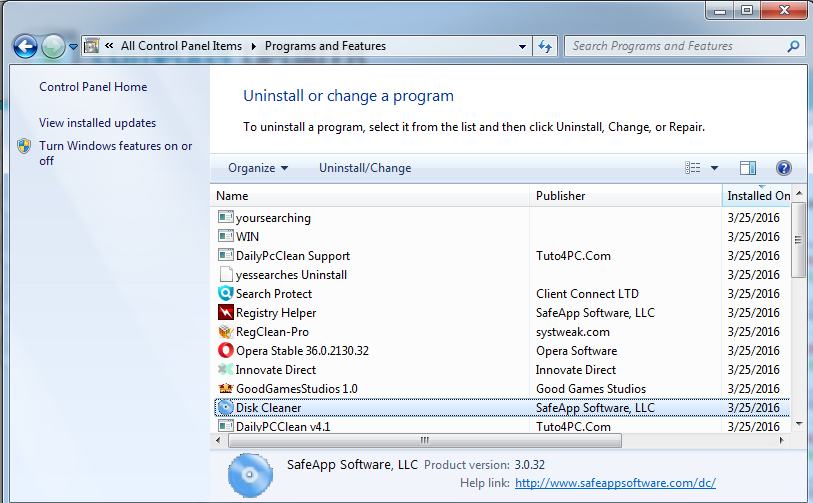Click the Opera Stable program icon

pos(225,351)
